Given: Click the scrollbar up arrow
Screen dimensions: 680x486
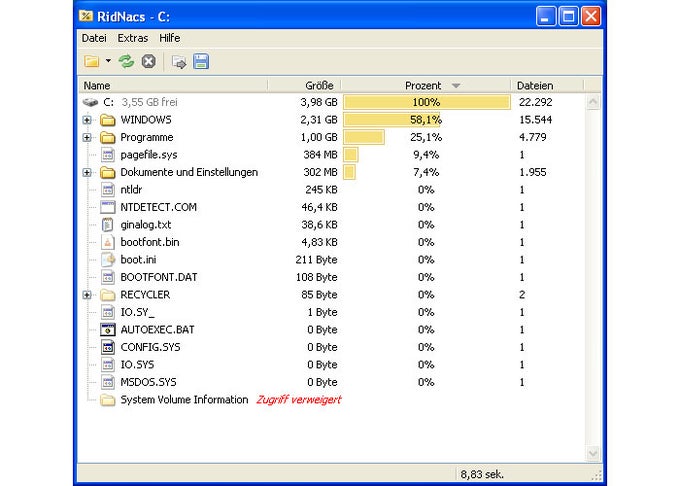Looking at the screenshot, I should click(593, 102).
